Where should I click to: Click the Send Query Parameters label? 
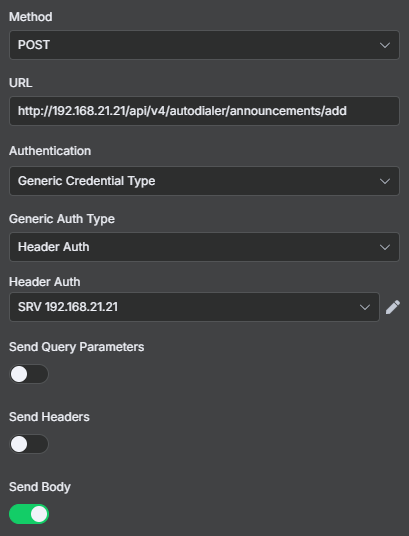tap(77, 347)
